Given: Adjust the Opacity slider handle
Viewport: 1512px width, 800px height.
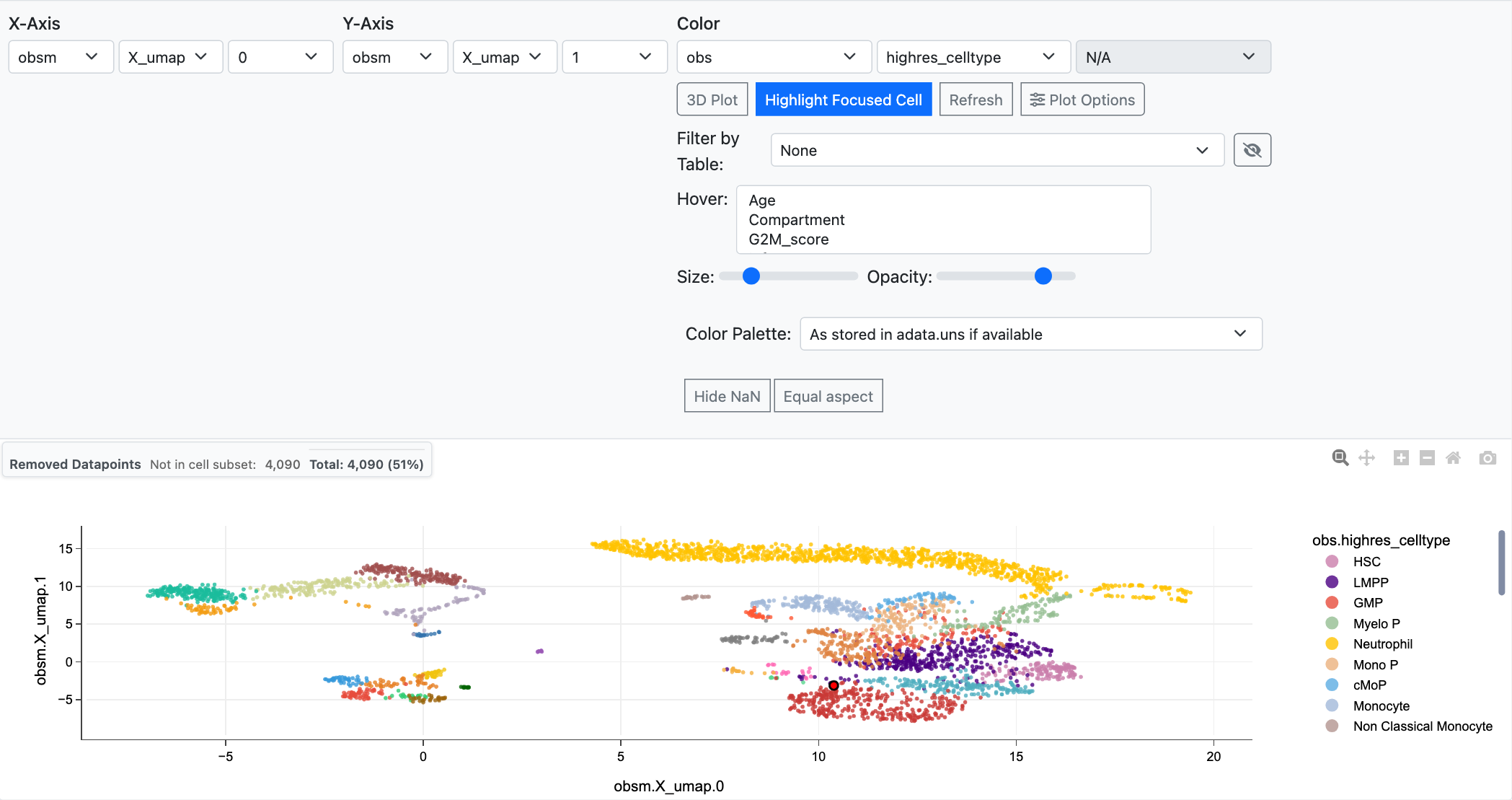Looking at the screenshot, I should tap(1043, 276).
